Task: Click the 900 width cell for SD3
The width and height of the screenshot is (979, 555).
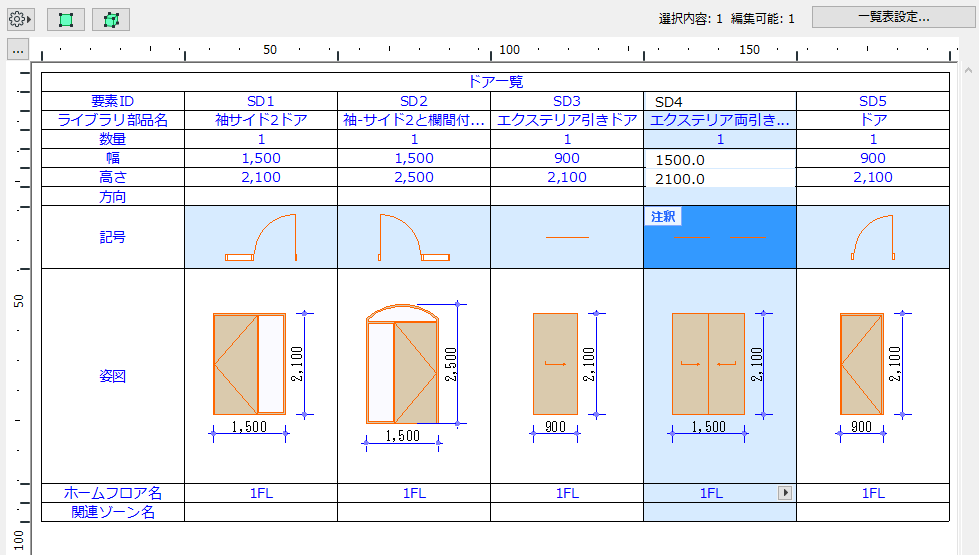Action: pos(567,158)
